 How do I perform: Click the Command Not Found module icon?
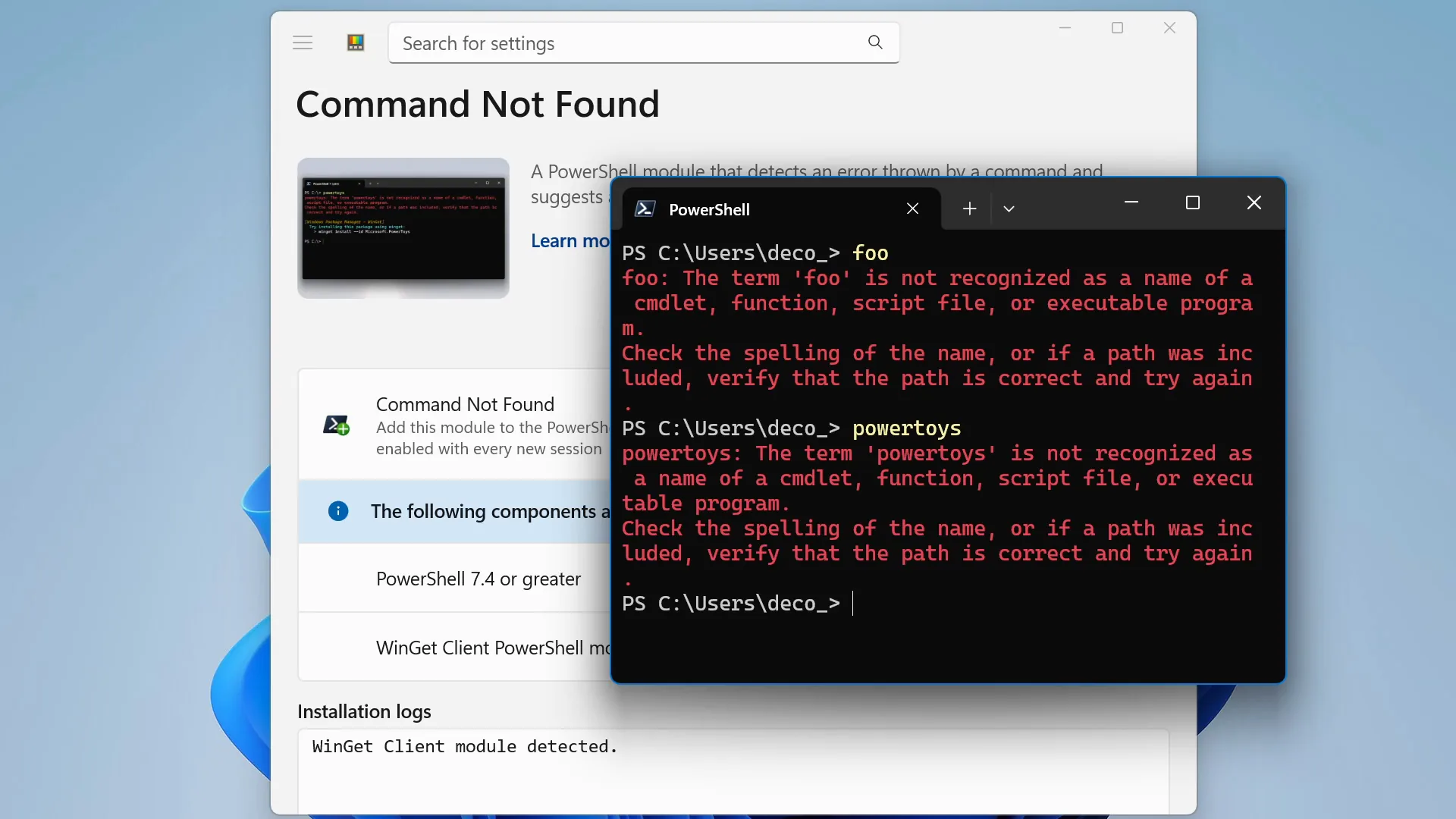(x=337, y=425)
